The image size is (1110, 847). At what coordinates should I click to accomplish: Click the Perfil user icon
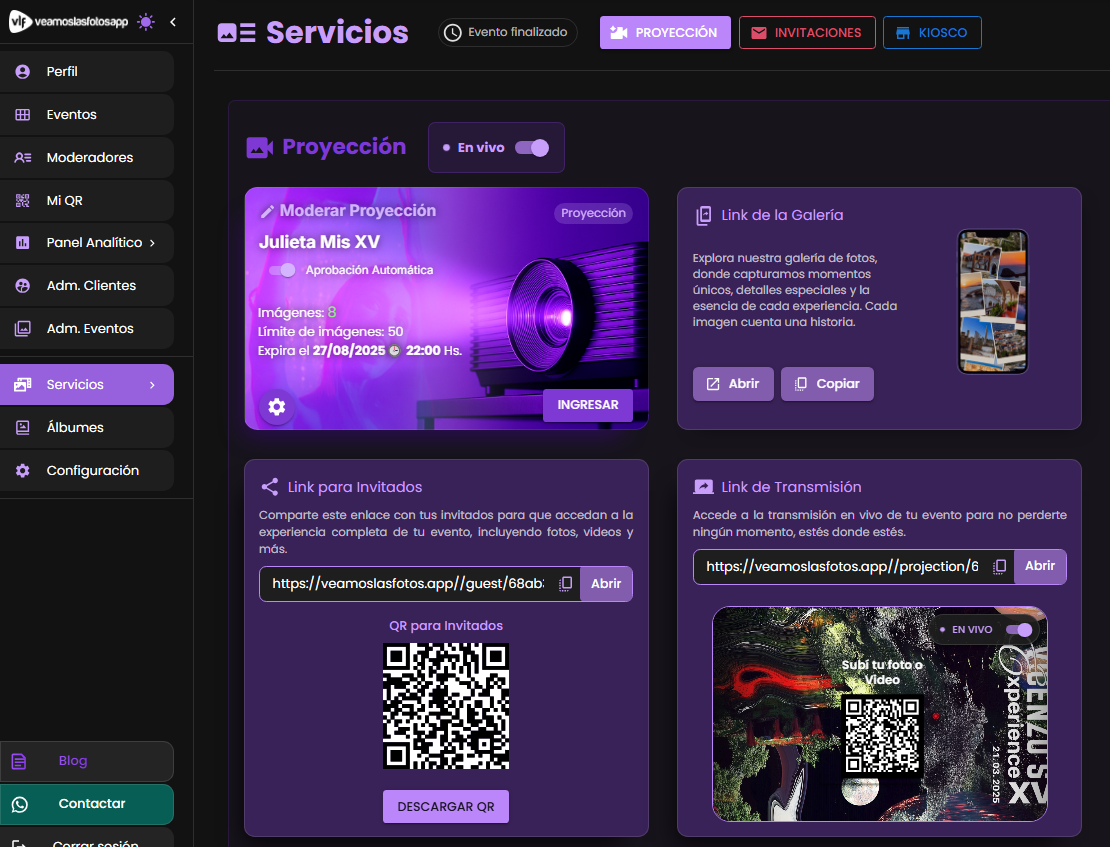click(x=23, y=72)
